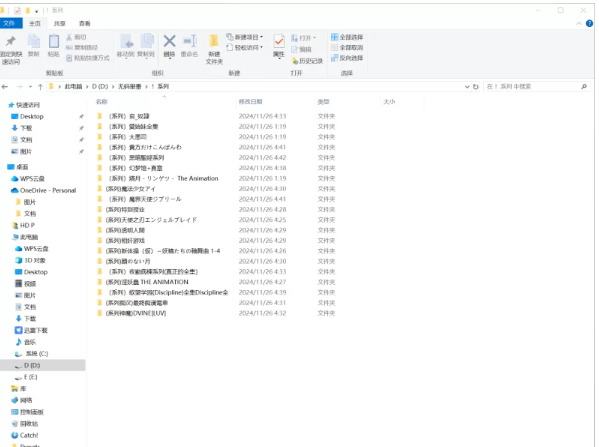Open 视频 folder in sidebar
The height and width of the screenshot is (447, 599).
pos(26,283)
